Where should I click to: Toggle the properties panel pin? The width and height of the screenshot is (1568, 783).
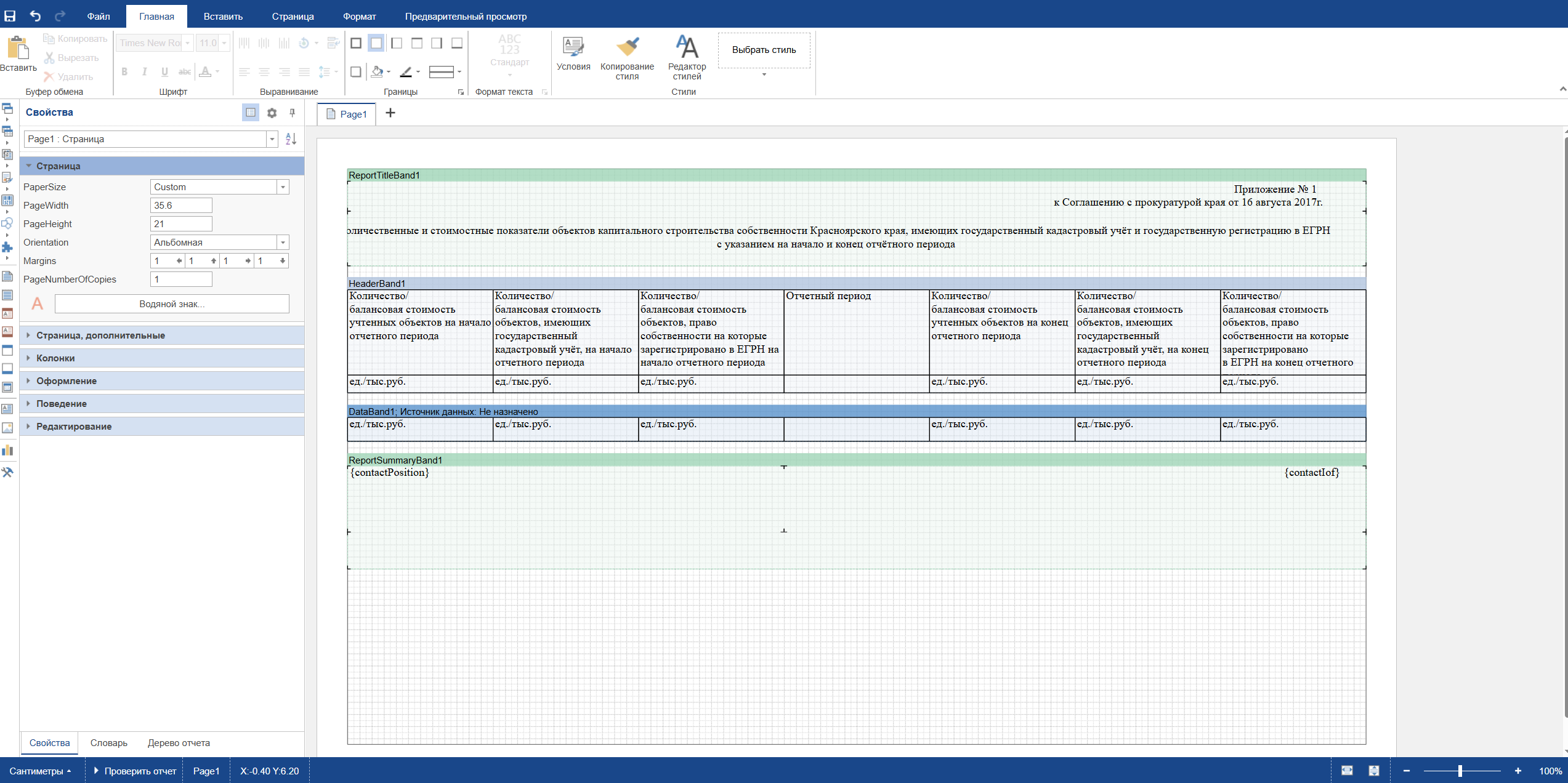(x=293, y=113)
